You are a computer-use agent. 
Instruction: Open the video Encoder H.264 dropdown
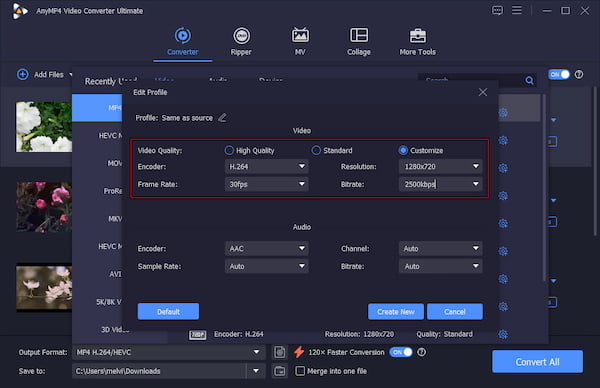(x=266, y=166)
